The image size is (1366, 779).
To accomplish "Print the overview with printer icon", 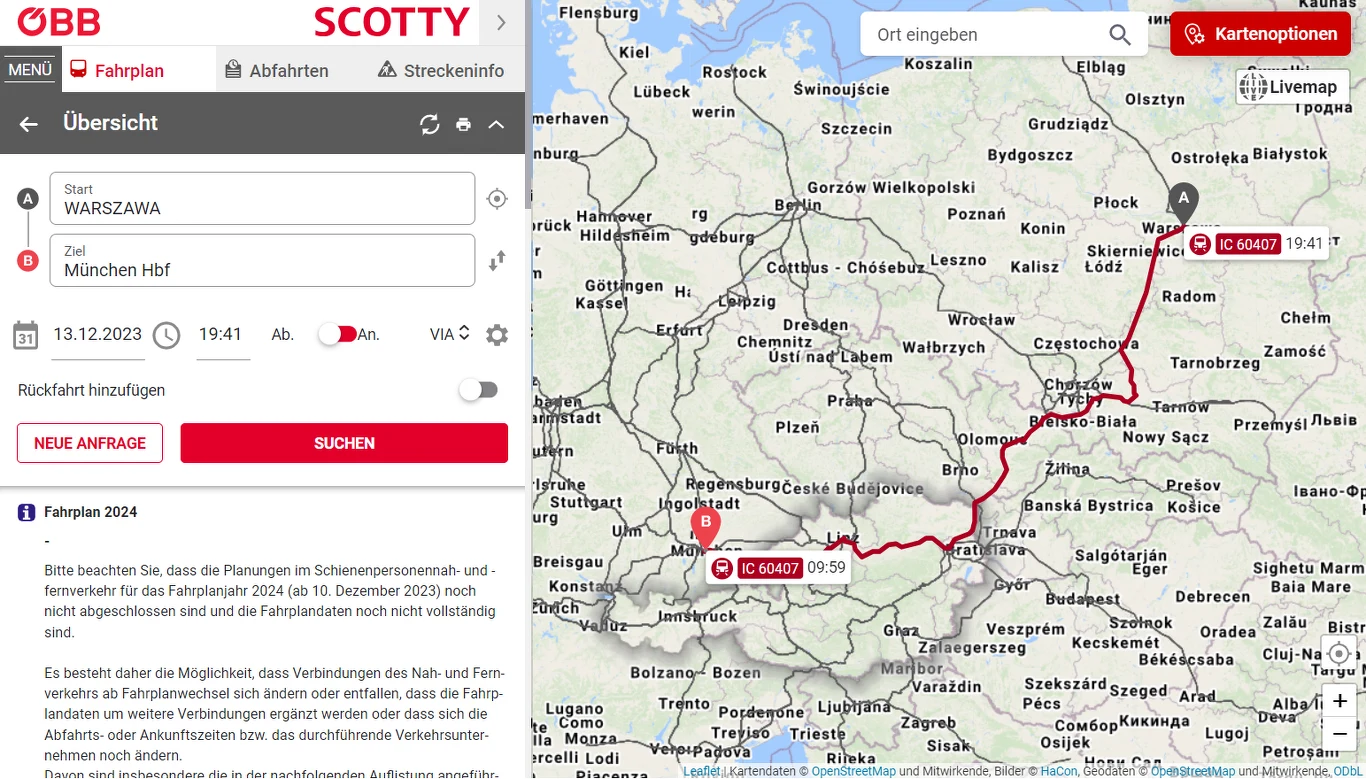I will coord(463,124).
